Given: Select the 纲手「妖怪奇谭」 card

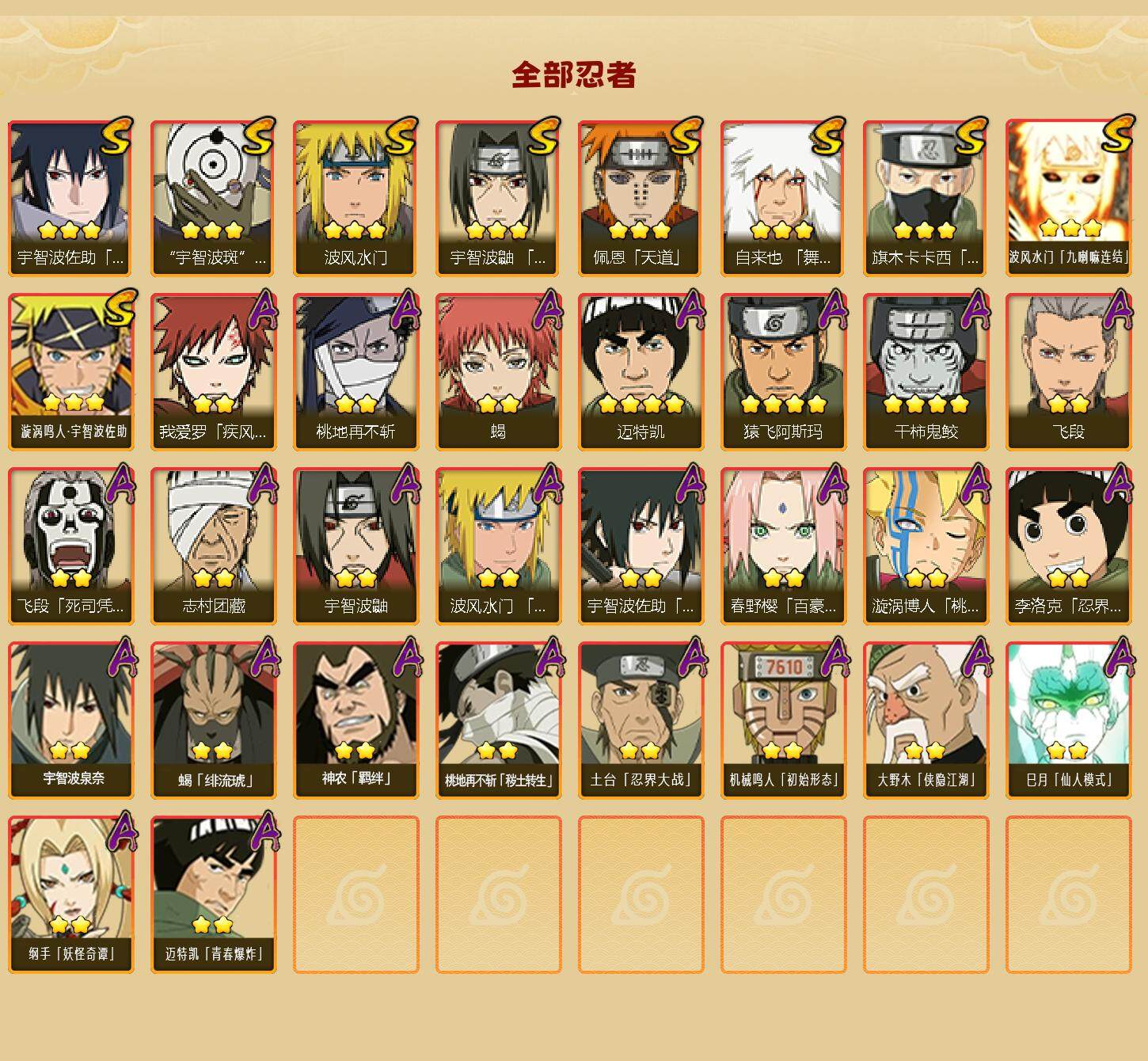Looking at the screenshot, I should pyautogui.click(x=70, y=895).
